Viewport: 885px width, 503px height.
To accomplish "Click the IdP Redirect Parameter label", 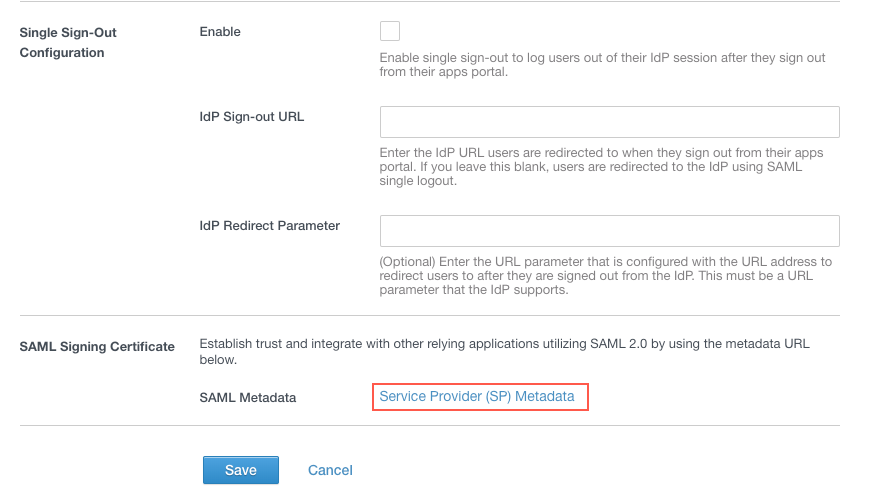I will pos(270,226).
